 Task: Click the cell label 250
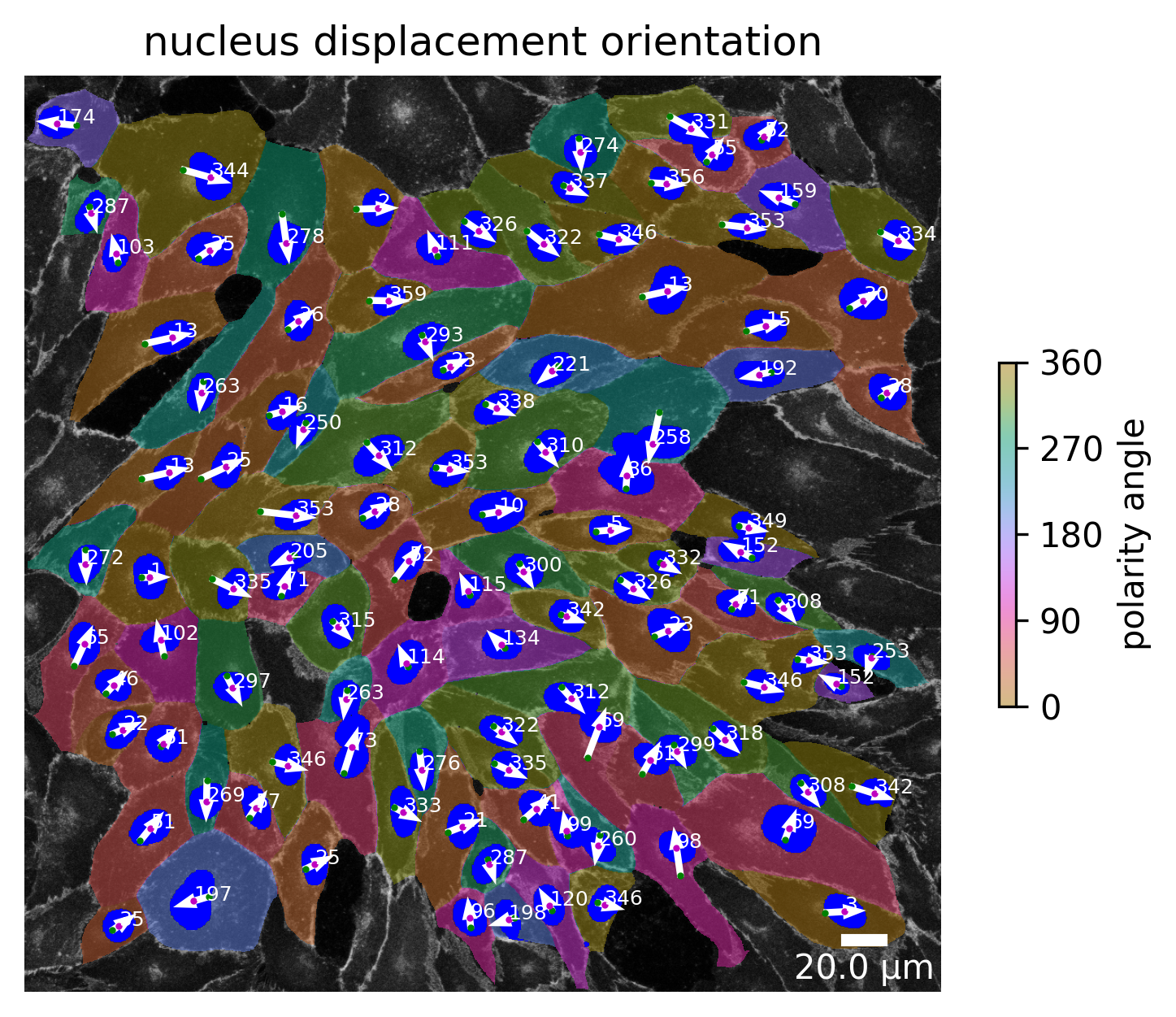[323, 423]
